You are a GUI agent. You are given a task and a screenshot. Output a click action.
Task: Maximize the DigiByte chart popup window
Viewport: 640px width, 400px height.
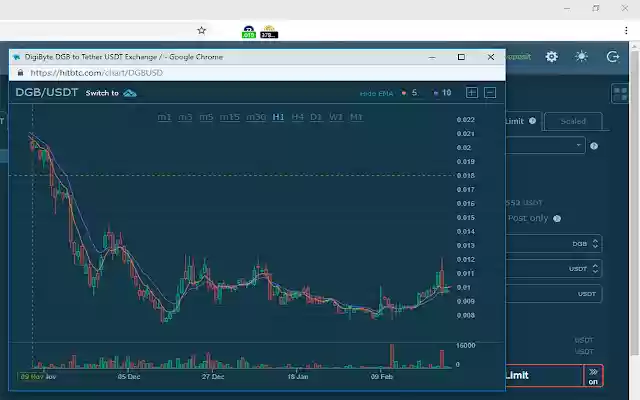click(x=461, y=57)
